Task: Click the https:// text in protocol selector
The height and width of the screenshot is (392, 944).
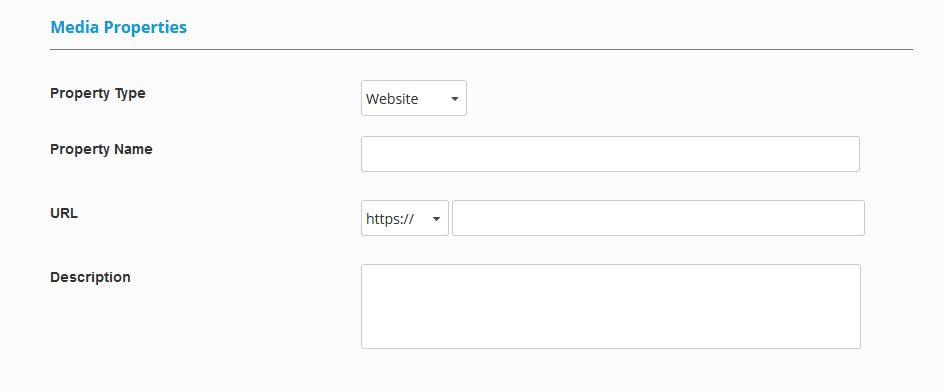Action: pyautogui.click(x=390, y=219)
